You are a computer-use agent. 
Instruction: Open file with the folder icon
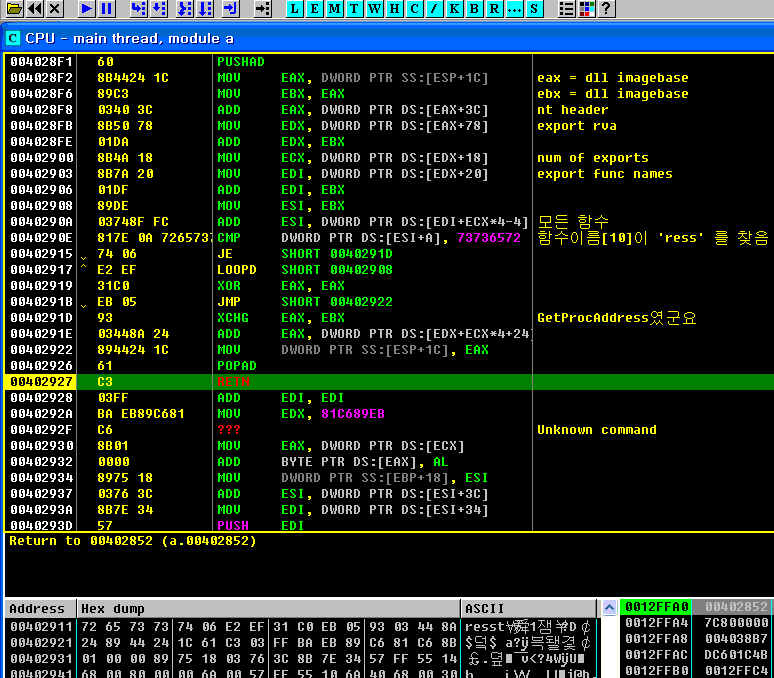(x=14, y=8)
